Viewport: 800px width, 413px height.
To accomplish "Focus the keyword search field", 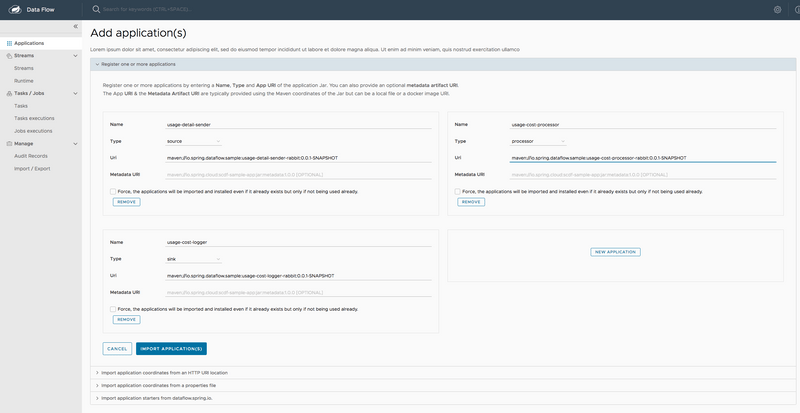I will pos(147,9).
